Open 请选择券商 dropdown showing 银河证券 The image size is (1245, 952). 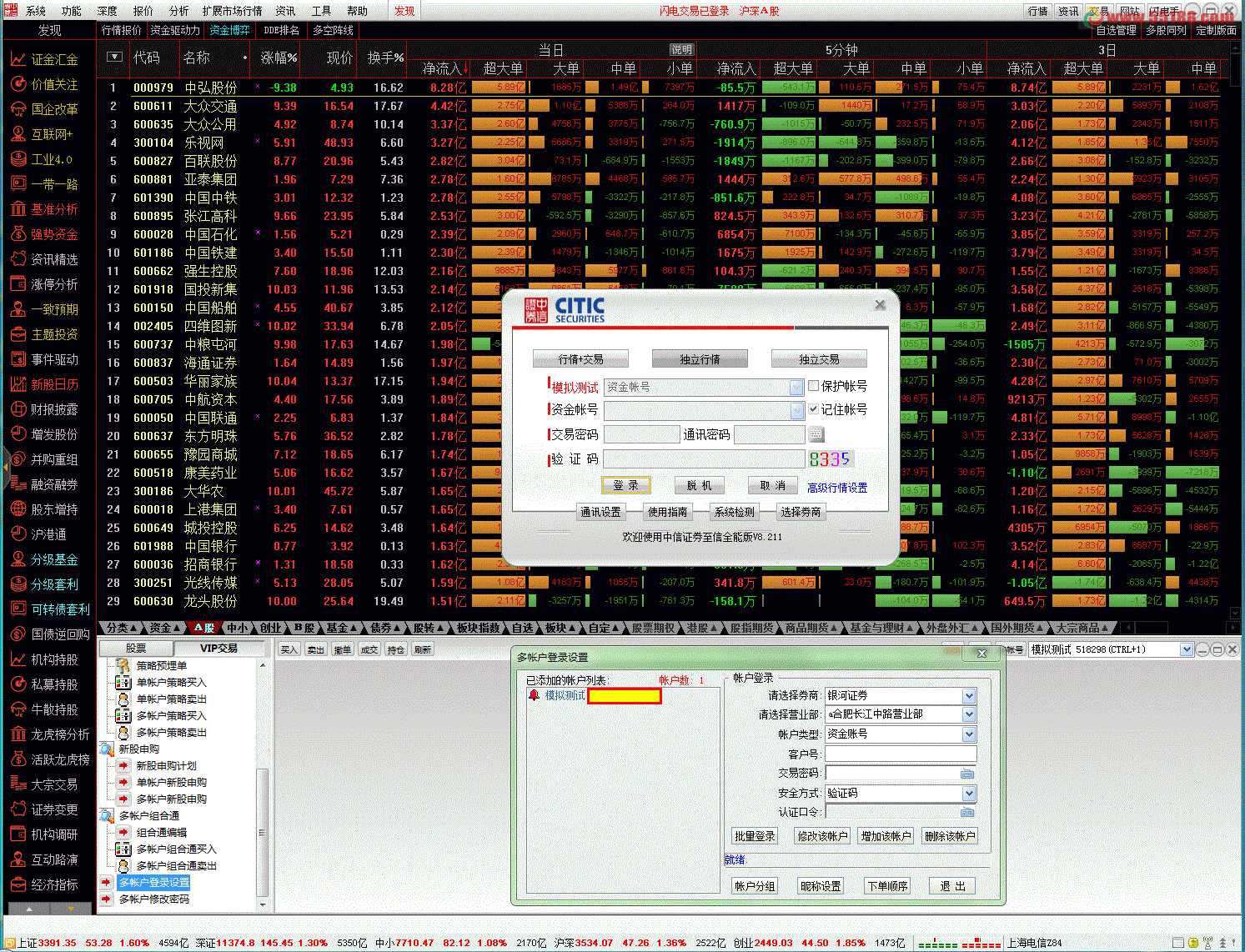click(969, 695)
